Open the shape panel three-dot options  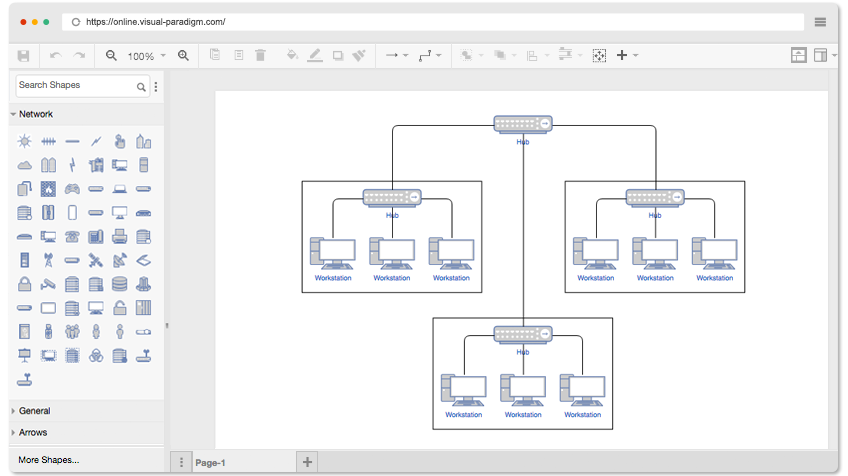click(x=156, y=87)
